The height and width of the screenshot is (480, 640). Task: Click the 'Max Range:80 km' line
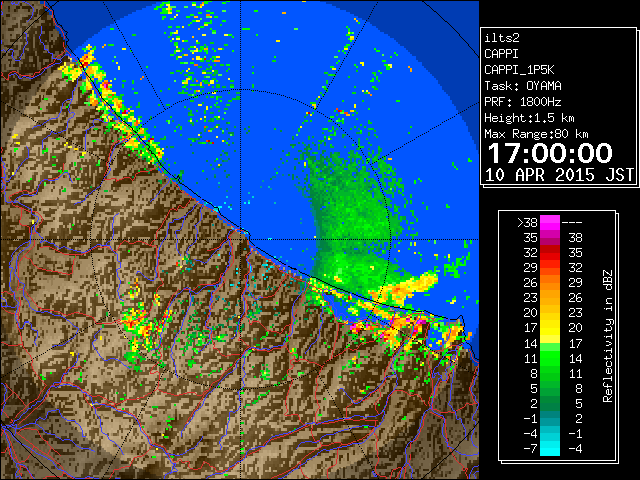coord(536,134)
